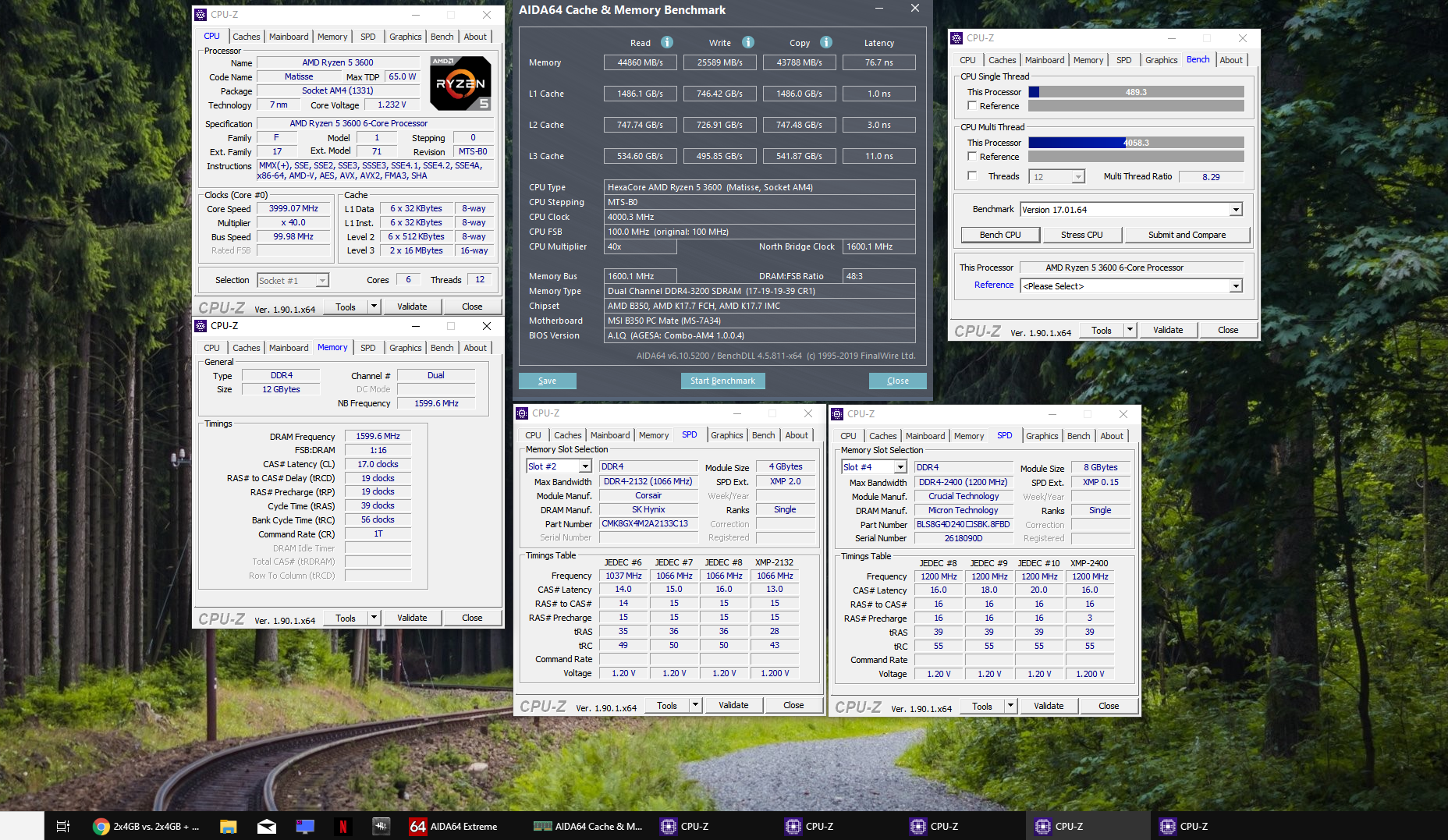This screenshot has width=1448, height=840.
Task: Click the Crucial Technology manufacturer field
Action: click(x=964, y=496)
